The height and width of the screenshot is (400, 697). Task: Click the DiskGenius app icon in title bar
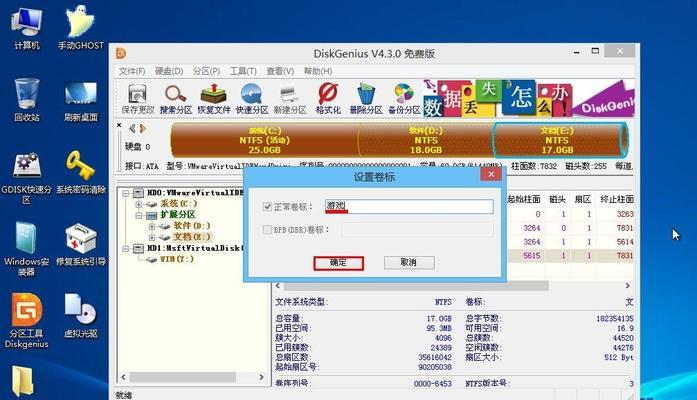[121, 54]
